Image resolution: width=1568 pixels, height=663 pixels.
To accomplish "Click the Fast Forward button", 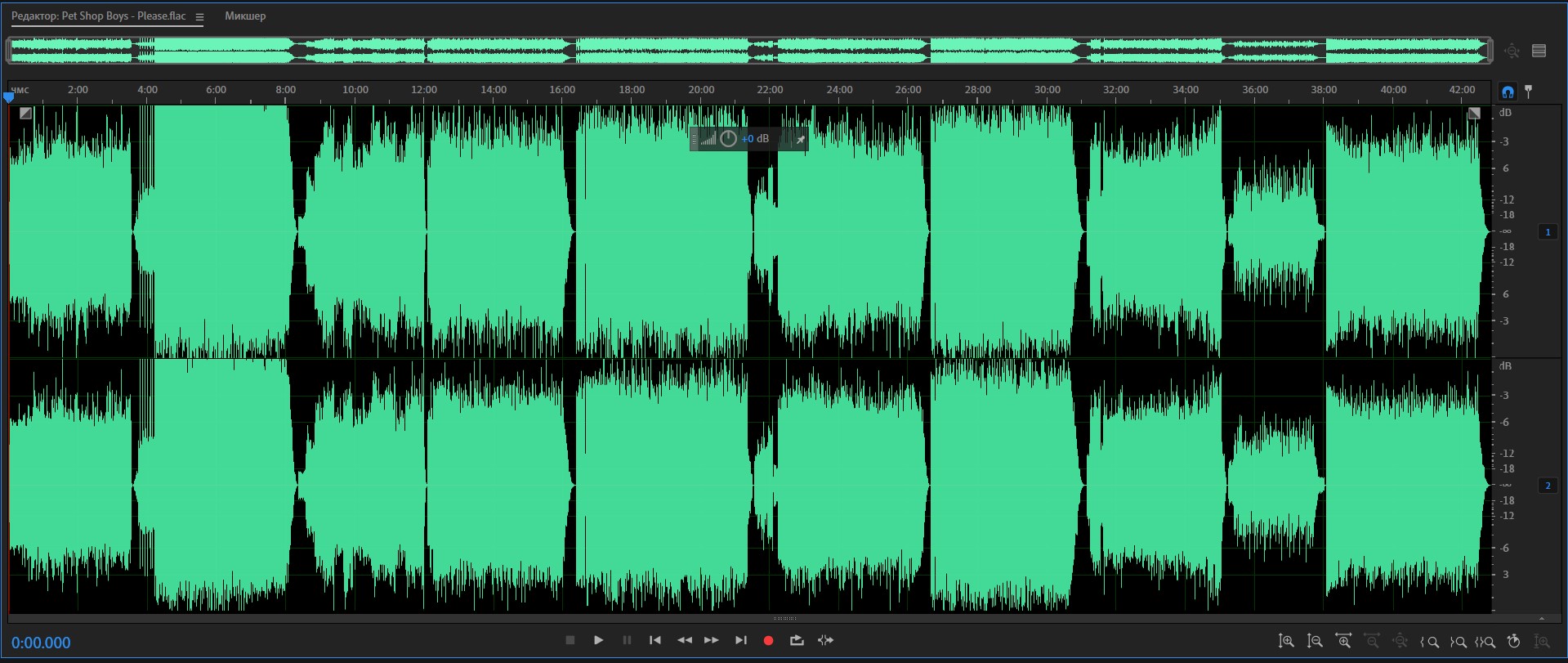I will [712, 640].
